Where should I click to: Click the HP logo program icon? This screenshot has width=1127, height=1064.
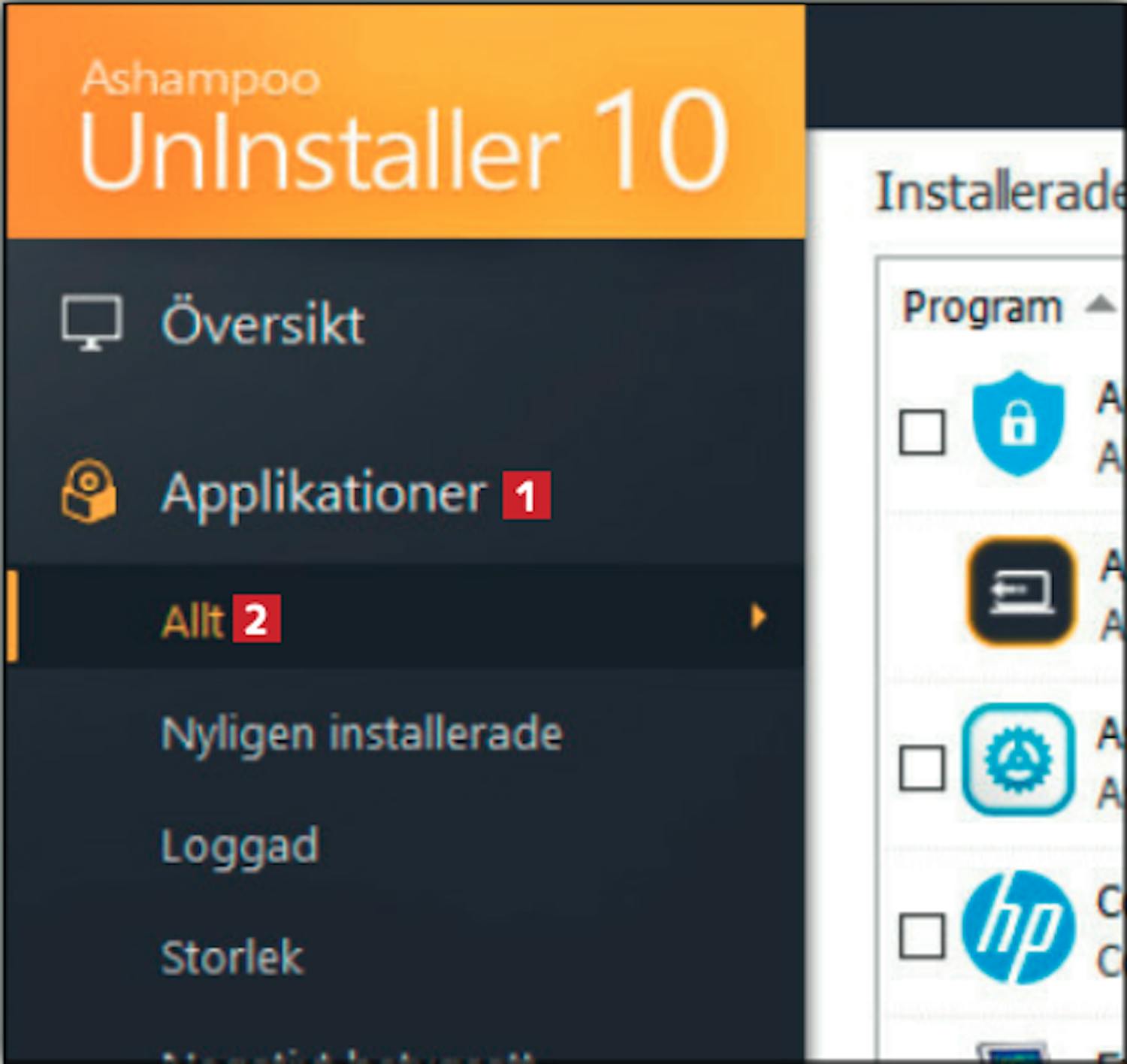[x=1018, y=927]
